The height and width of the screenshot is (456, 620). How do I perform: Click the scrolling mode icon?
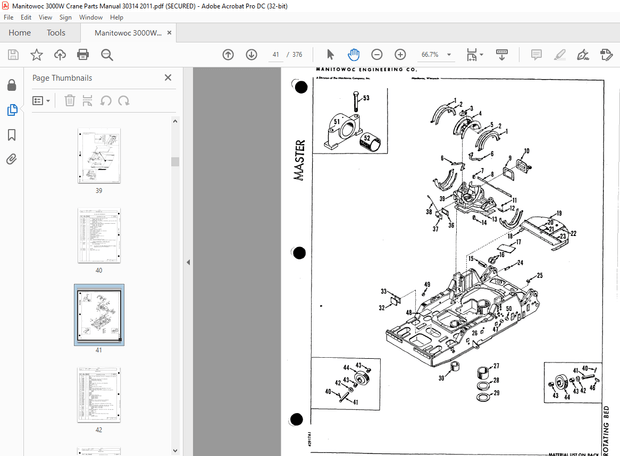tap(502, 55)
